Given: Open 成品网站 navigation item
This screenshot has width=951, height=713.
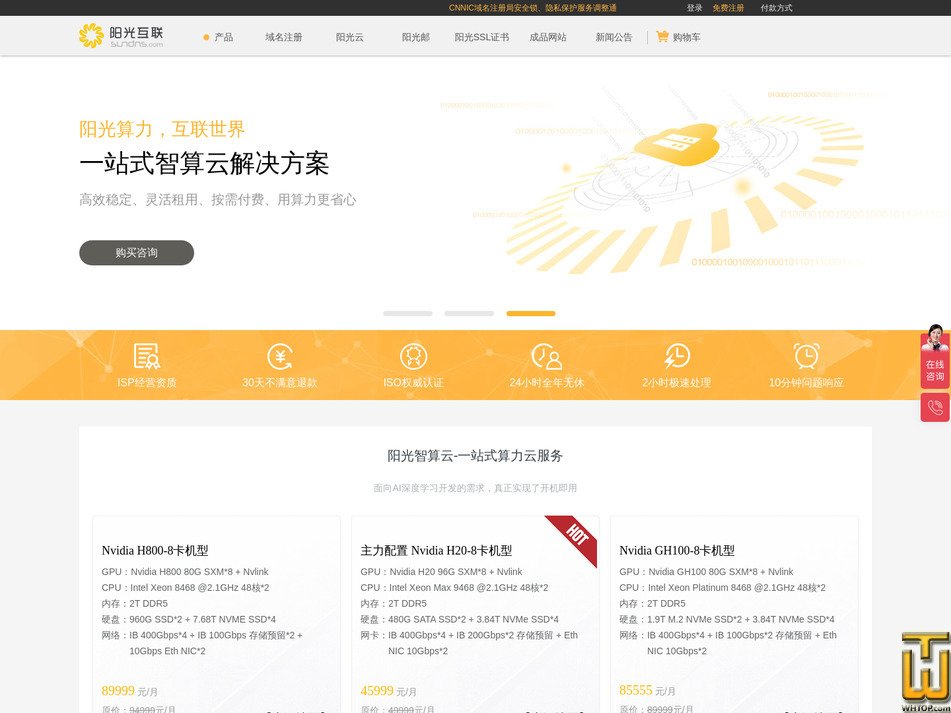Looking at the screenshot, I should click(x=548, y=37).
